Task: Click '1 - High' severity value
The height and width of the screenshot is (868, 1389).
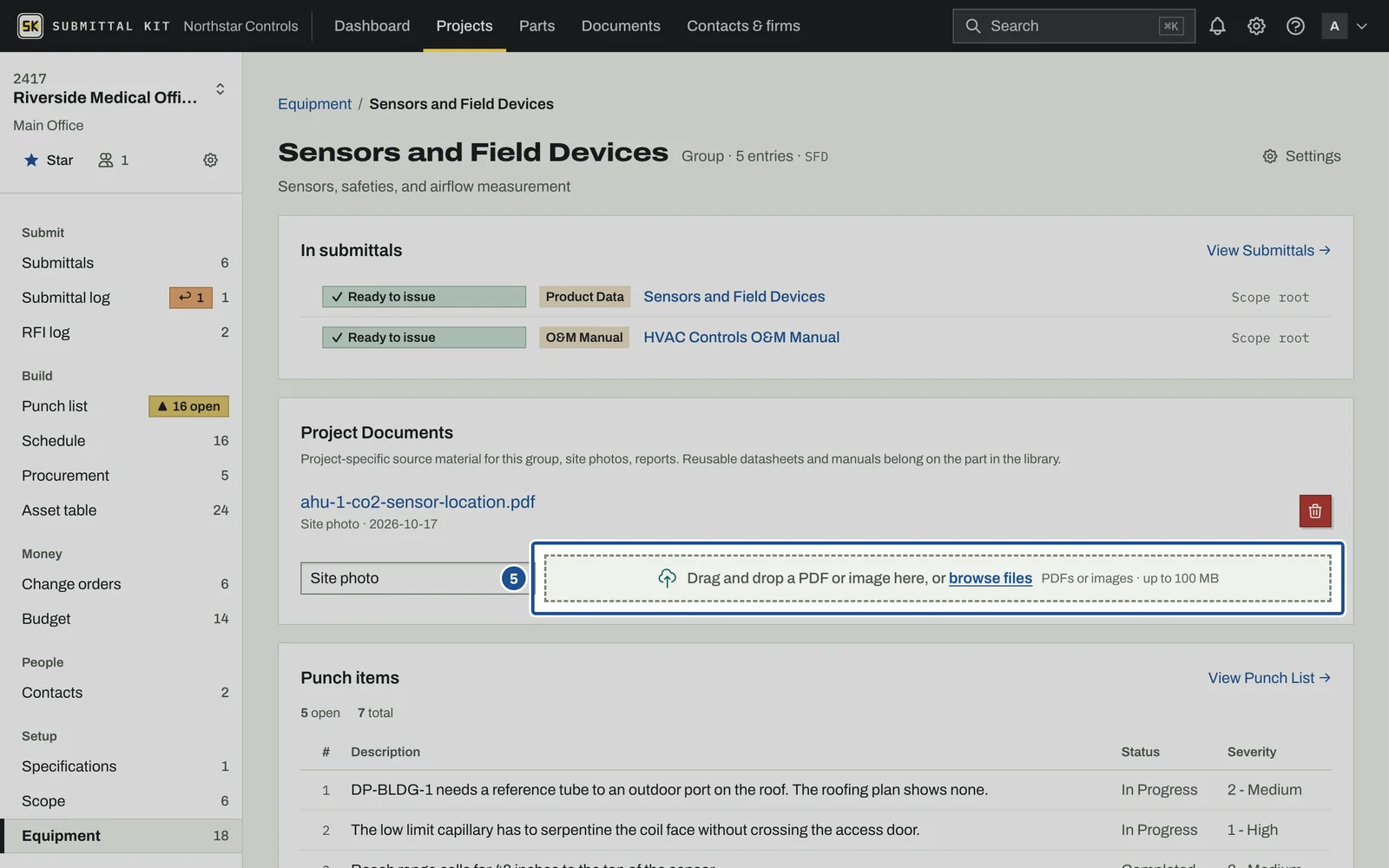Action: click(1253, 830)
